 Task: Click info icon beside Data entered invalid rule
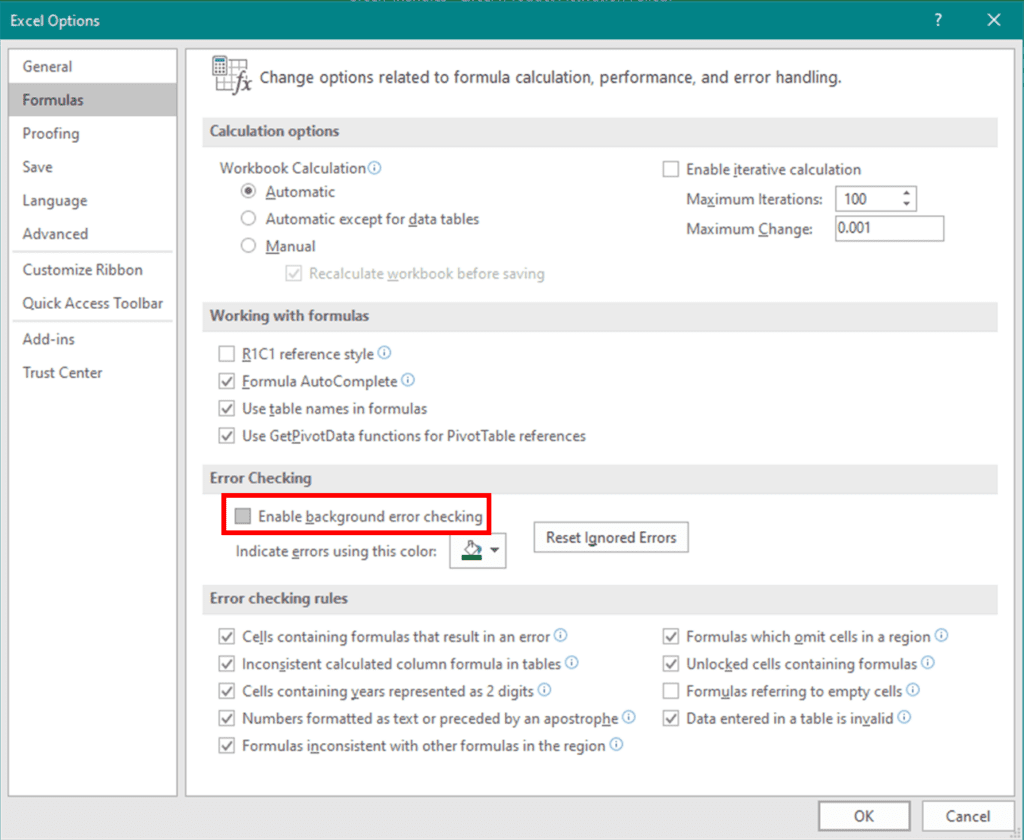click(x=904, y=718)
